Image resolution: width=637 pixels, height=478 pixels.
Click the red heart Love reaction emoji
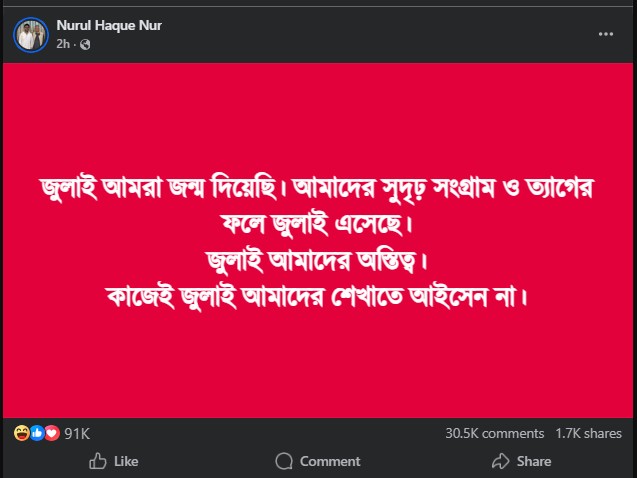point(52,433)
